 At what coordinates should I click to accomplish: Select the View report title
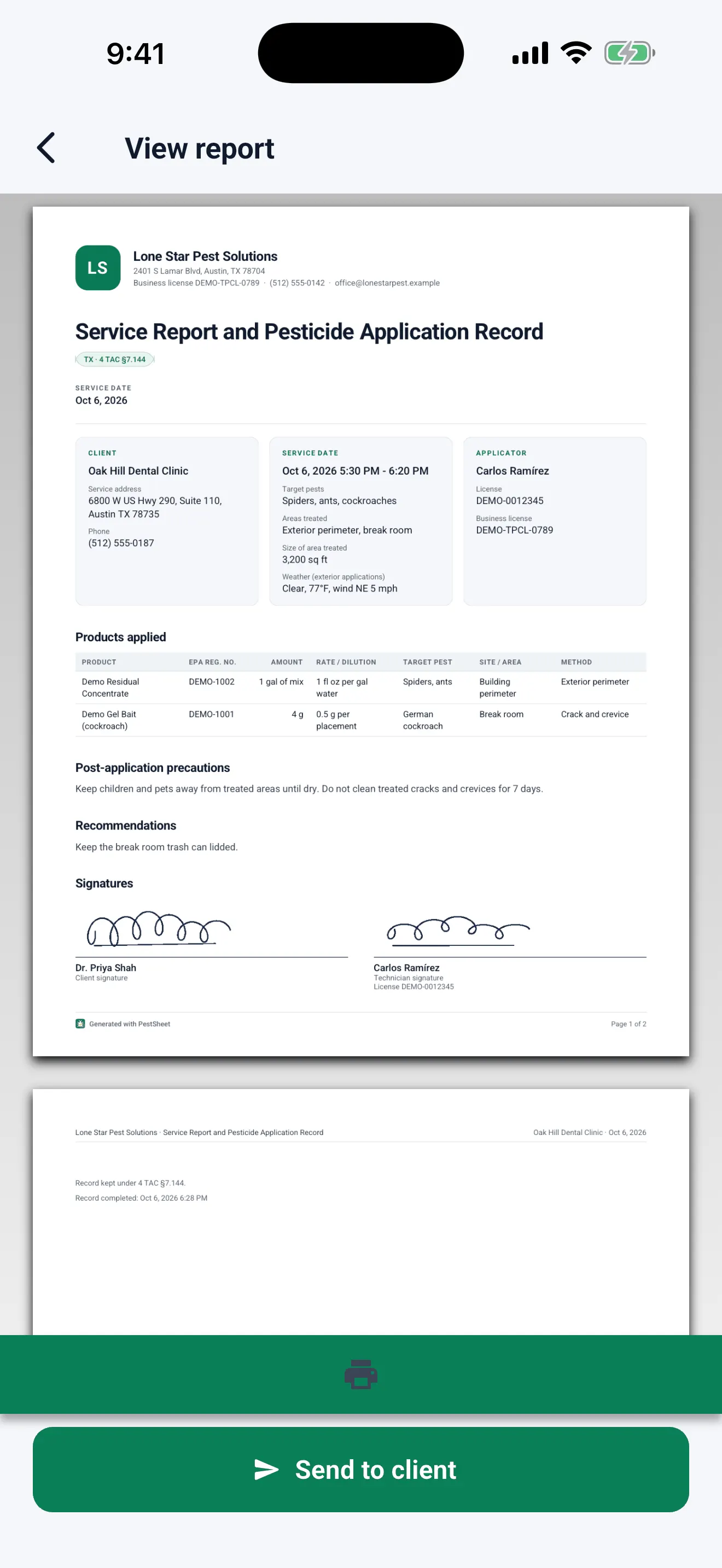pos(200,148)
